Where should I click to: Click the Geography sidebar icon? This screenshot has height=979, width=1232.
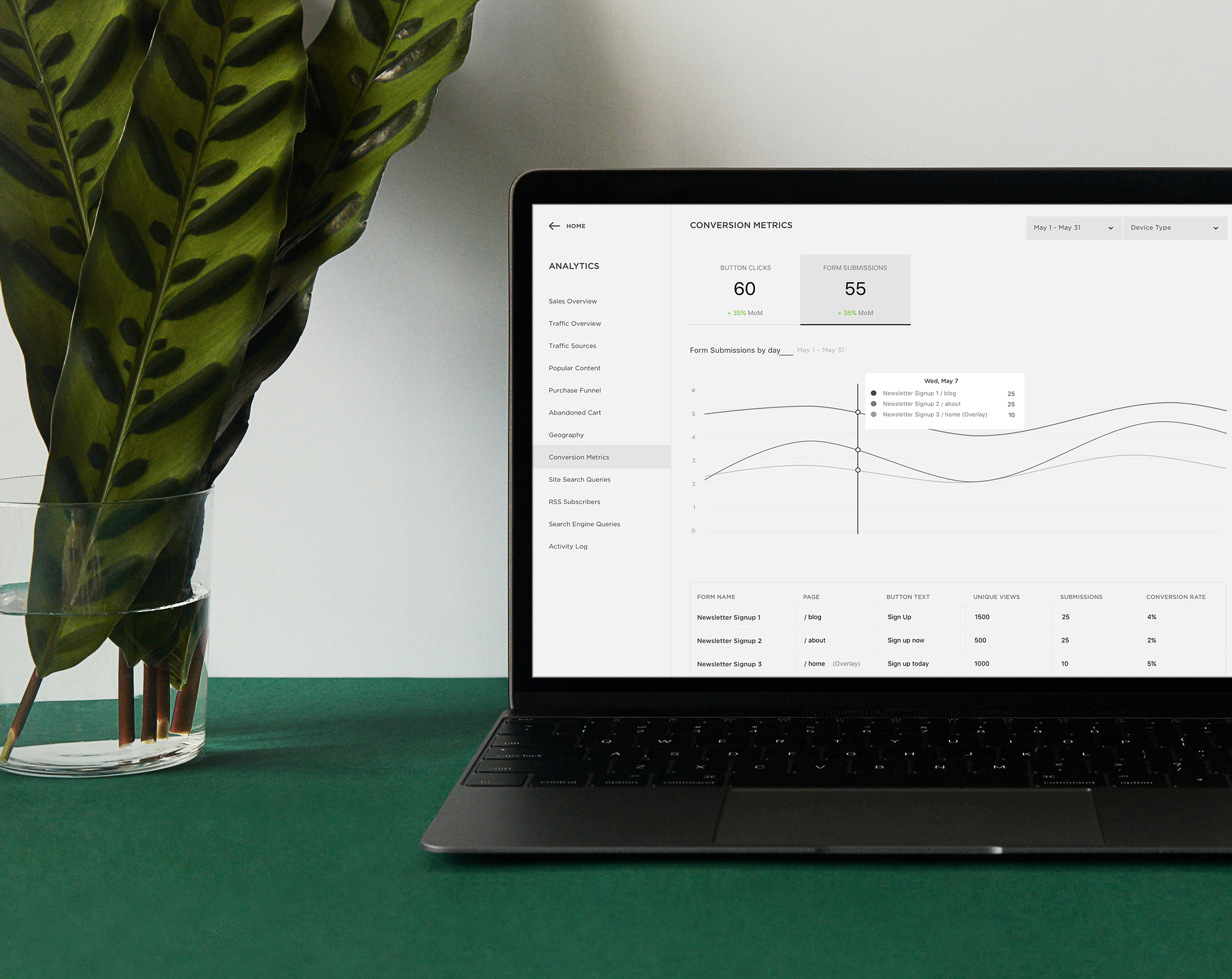coord(567,435)
